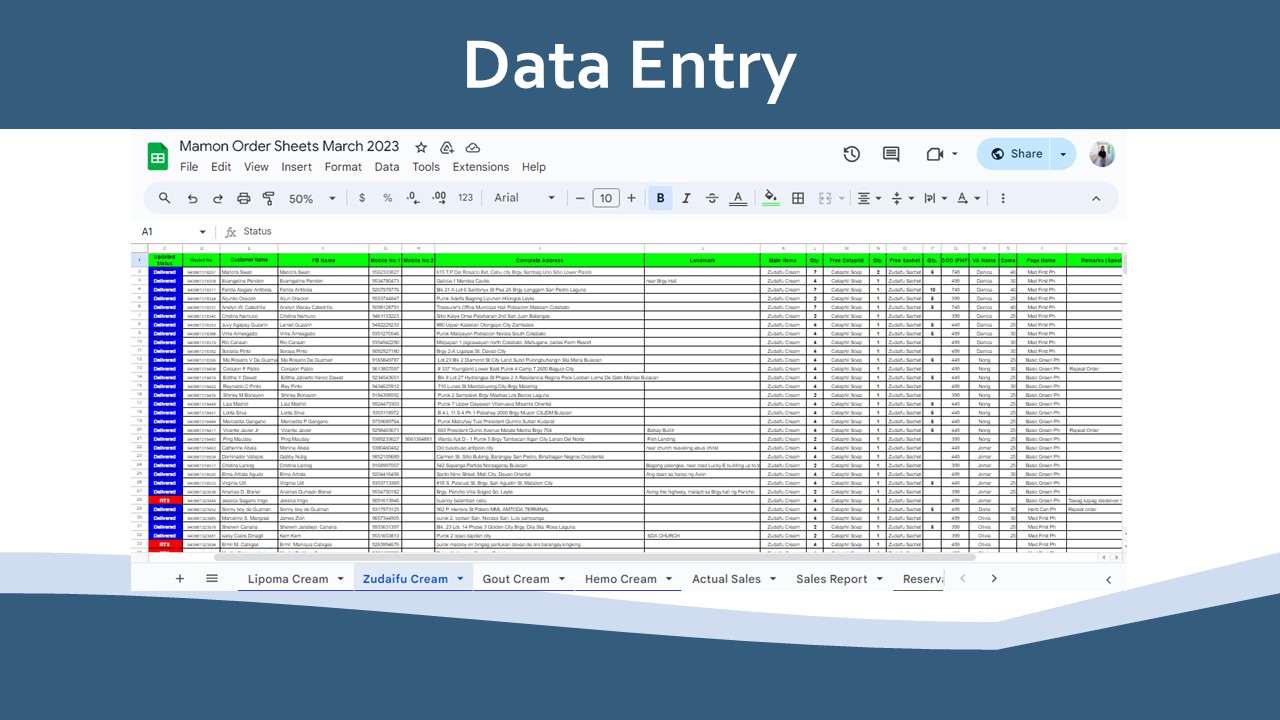Open text wrapping options

tap(934, 198)
